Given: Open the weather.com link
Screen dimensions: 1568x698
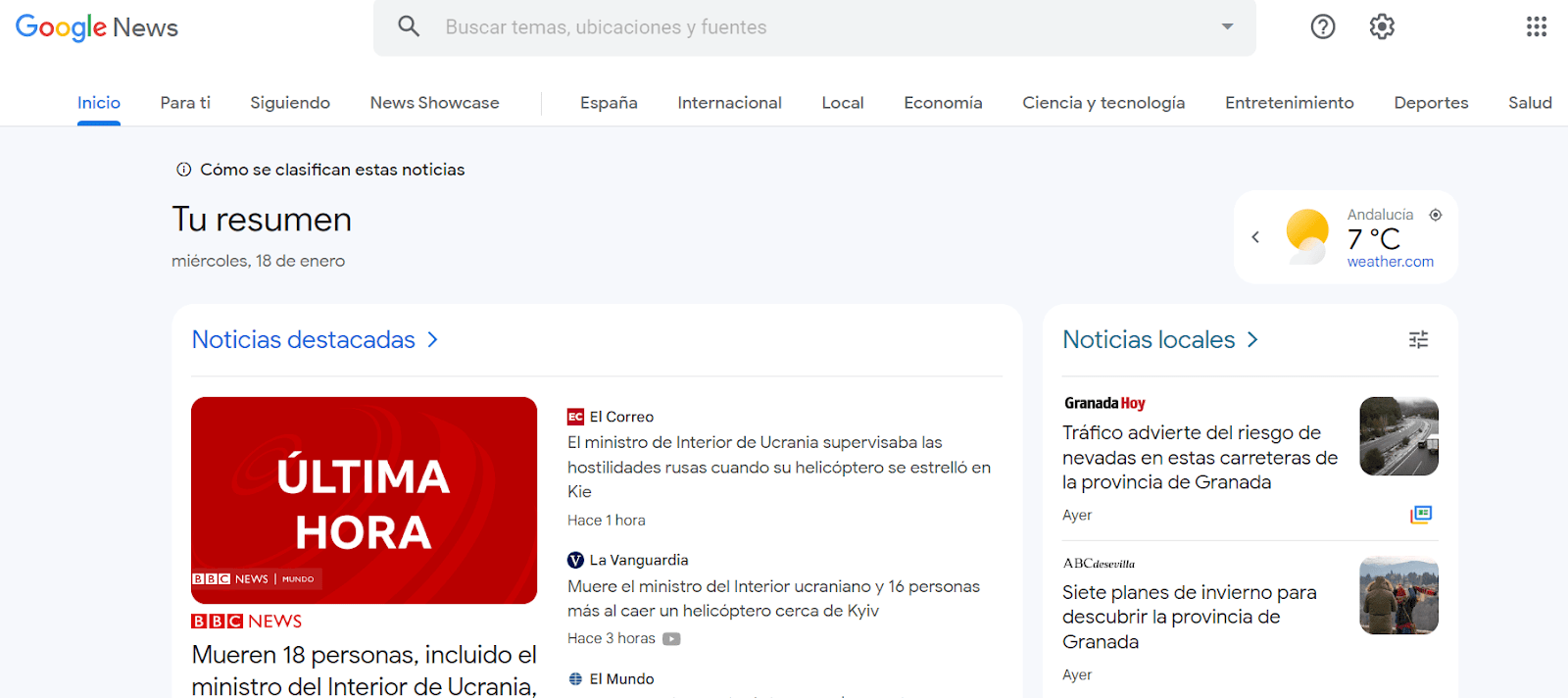Looking at the screenshot, I should [x=1390, y=262].
